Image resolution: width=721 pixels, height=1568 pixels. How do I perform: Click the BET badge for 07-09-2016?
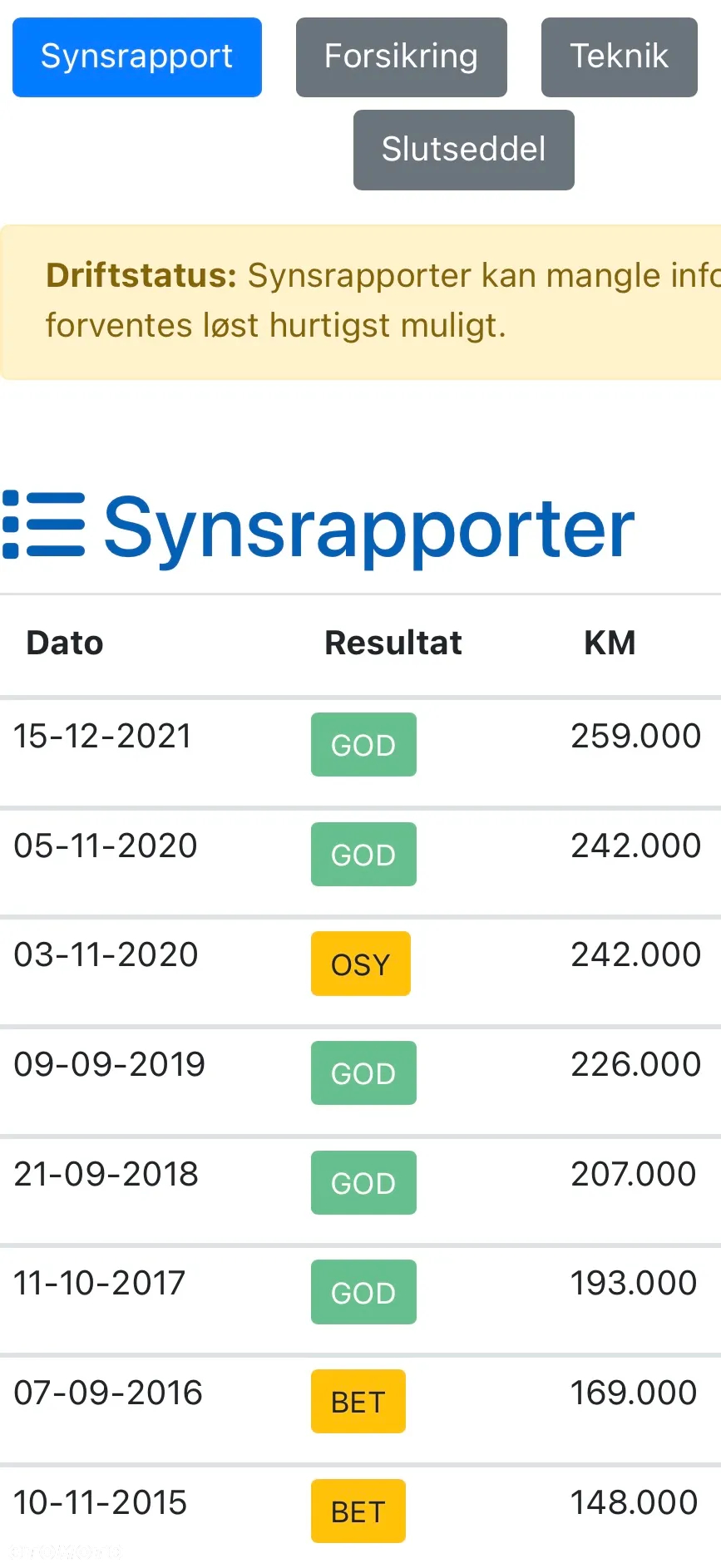click(358, 1402)
